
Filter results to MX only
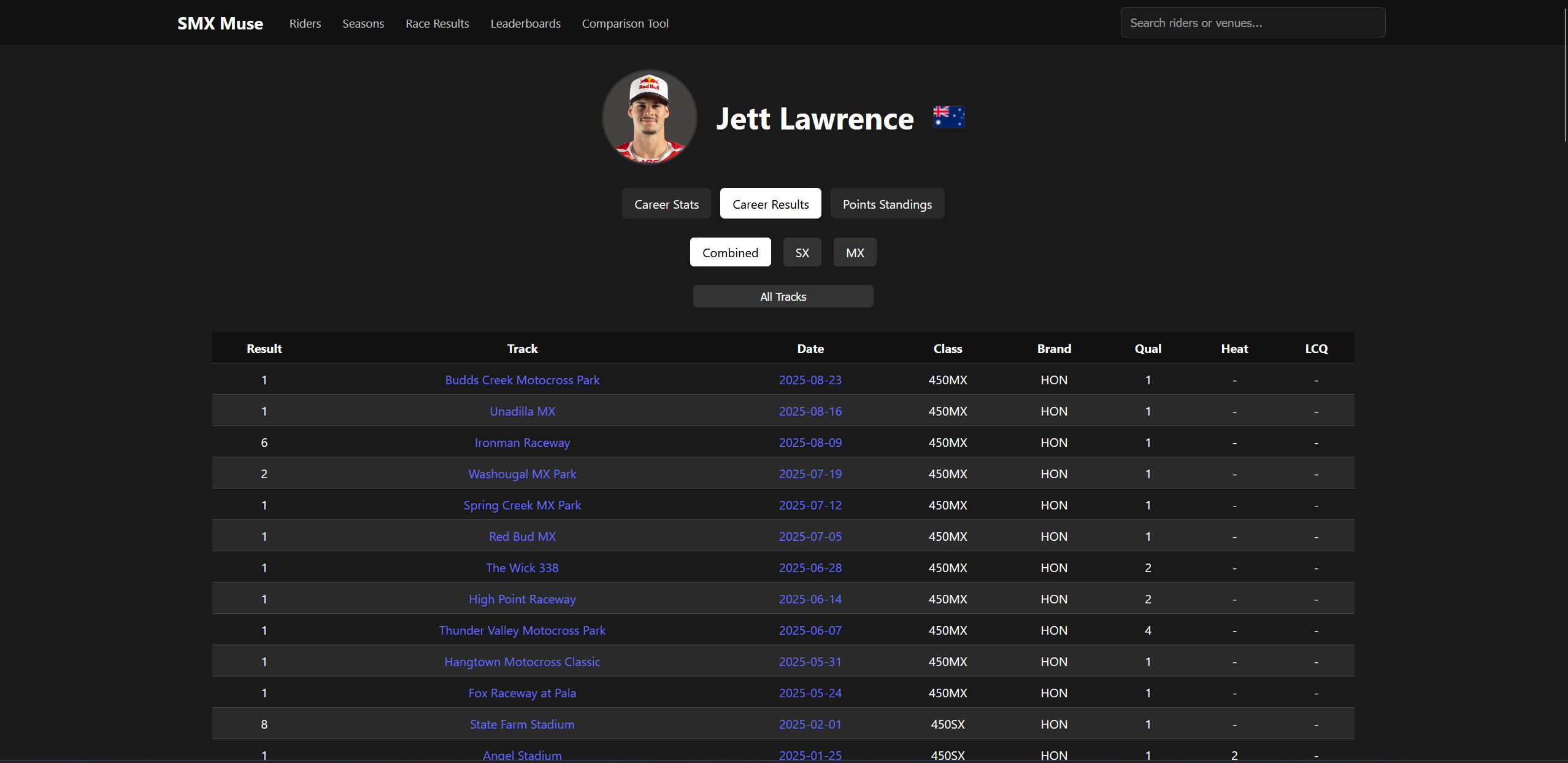(x=855, y=252)
